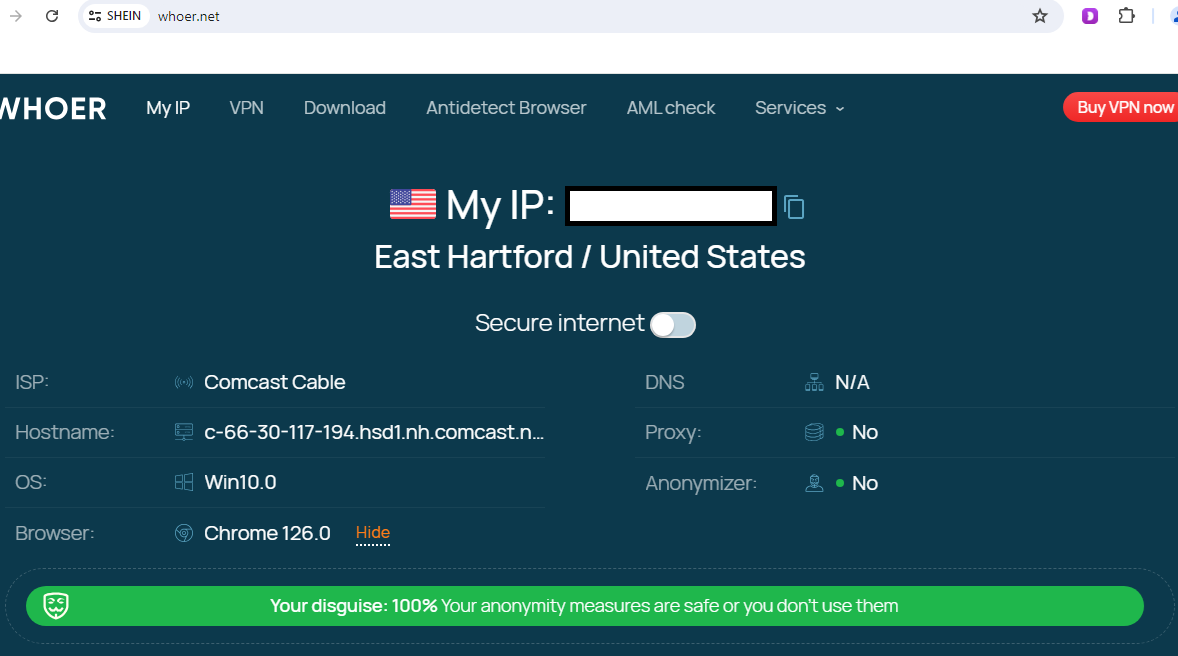Reload the page
This screenshot has width=1178, height=656.
tap(52, 16)
